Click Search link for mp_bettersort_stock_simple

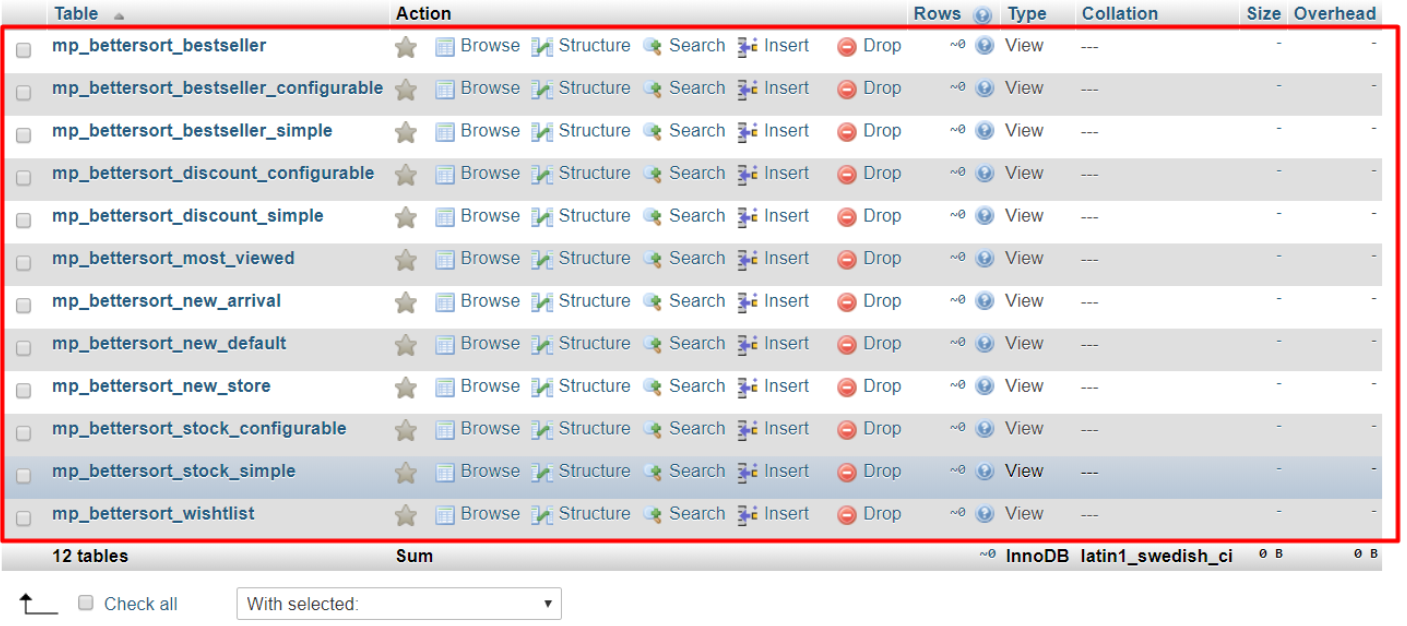click(696, 471)
